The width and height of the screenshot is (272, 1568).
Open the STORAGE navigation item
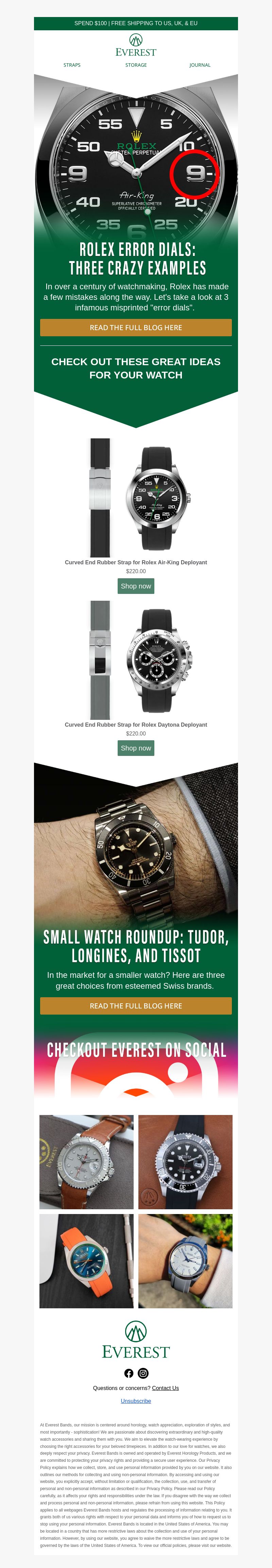point(136,65)
